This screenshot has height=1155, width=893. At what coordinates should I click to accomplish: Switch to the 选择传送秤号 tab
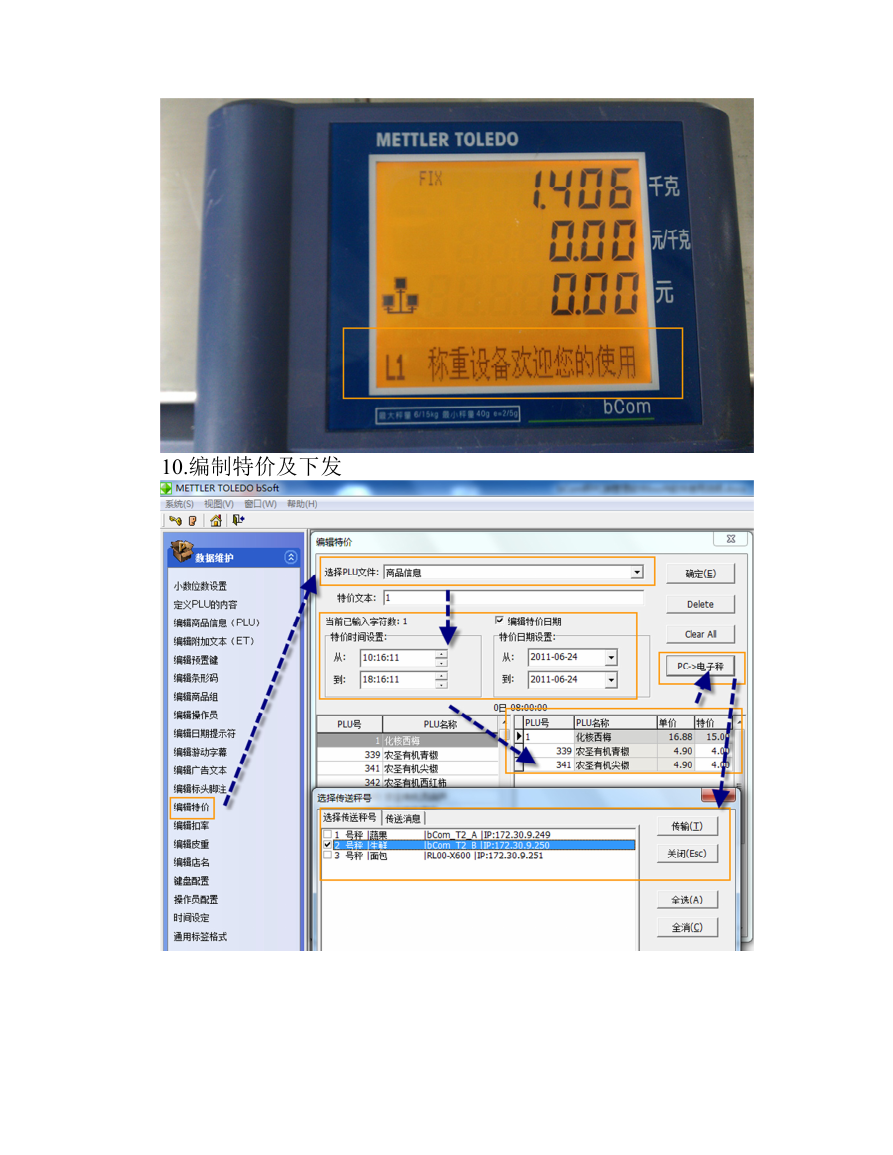tap(349, 818)
